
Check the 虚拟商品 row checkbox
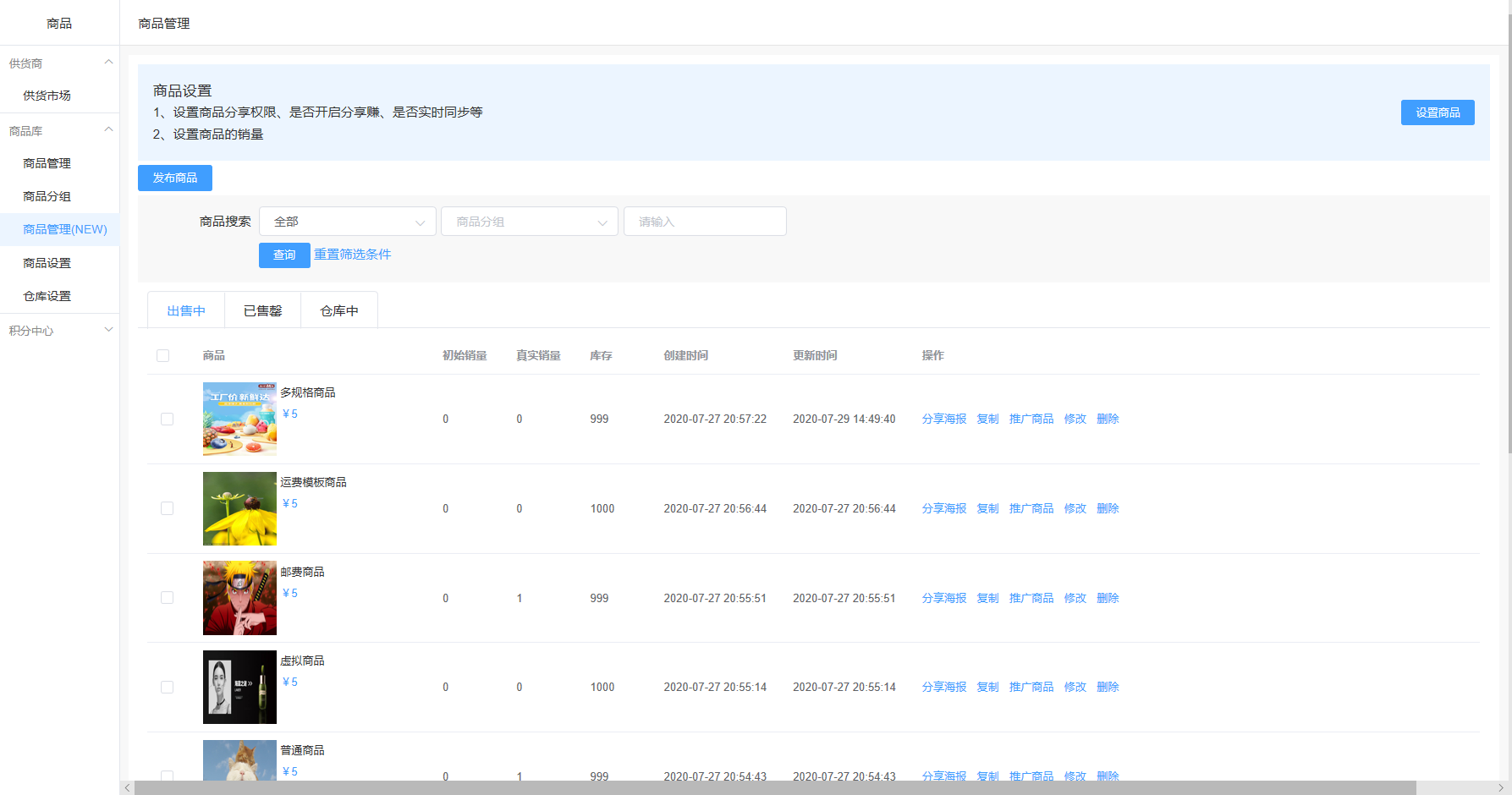(168, 688)
